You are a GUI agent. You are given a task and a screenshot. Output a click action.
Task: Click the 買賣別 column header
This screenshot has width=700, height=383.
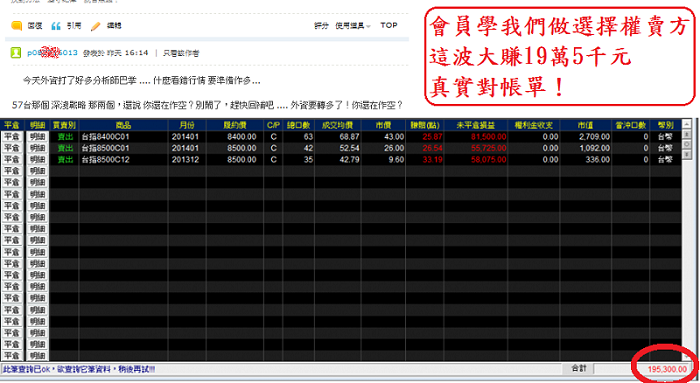65,125
